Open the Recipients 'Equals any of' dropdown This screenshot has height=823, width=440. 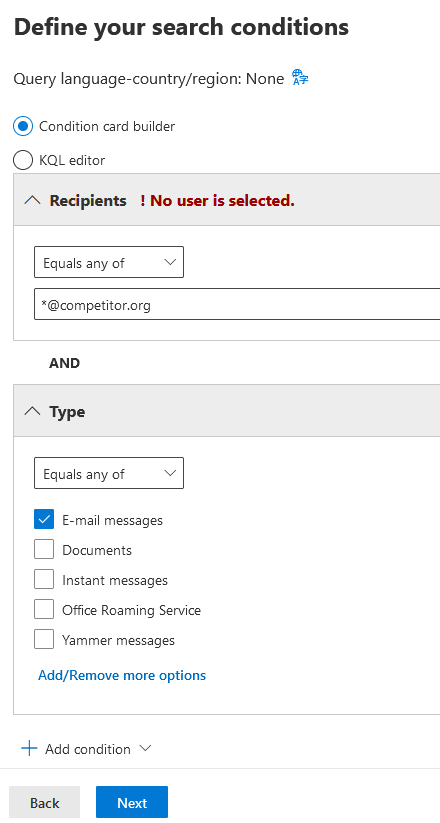[109, 262]
